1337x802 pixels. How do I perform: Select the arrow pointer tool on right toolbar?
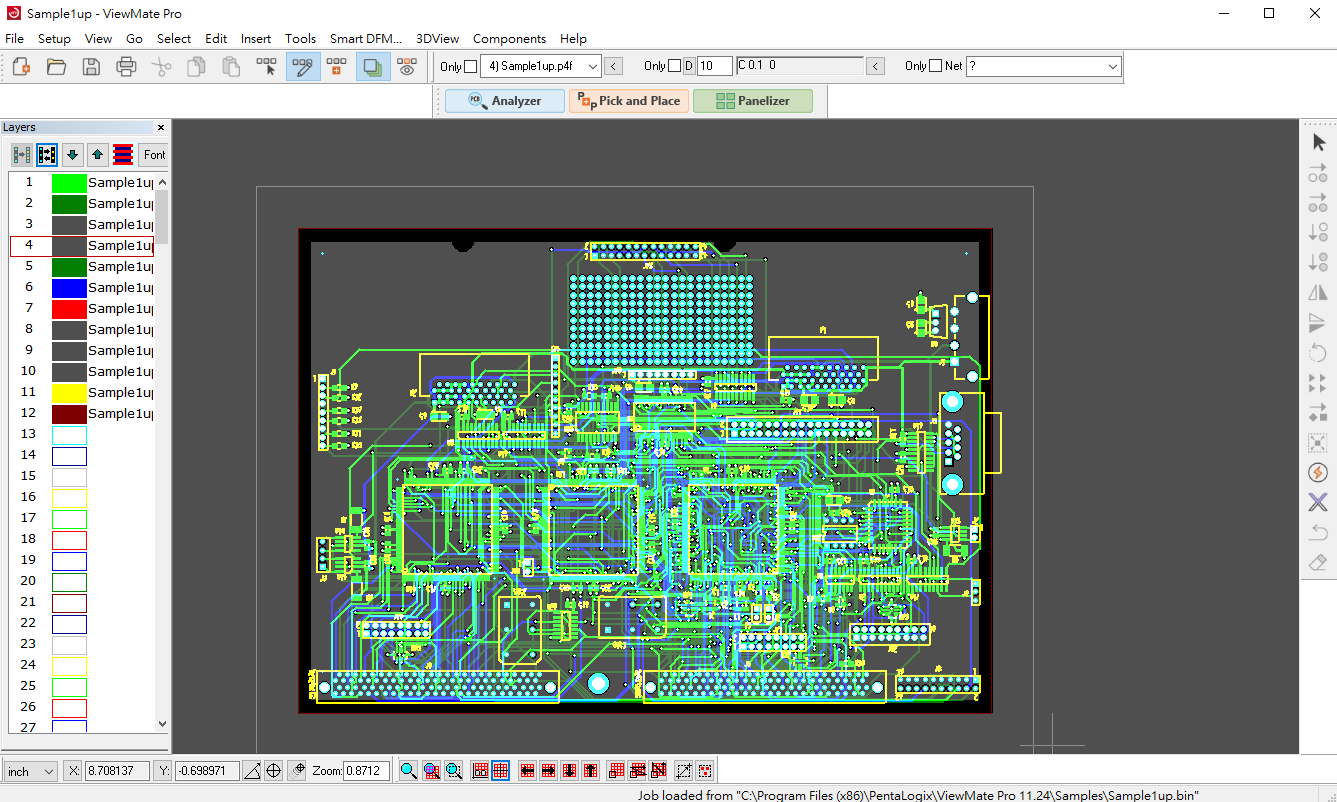[x=1318, y=143]
